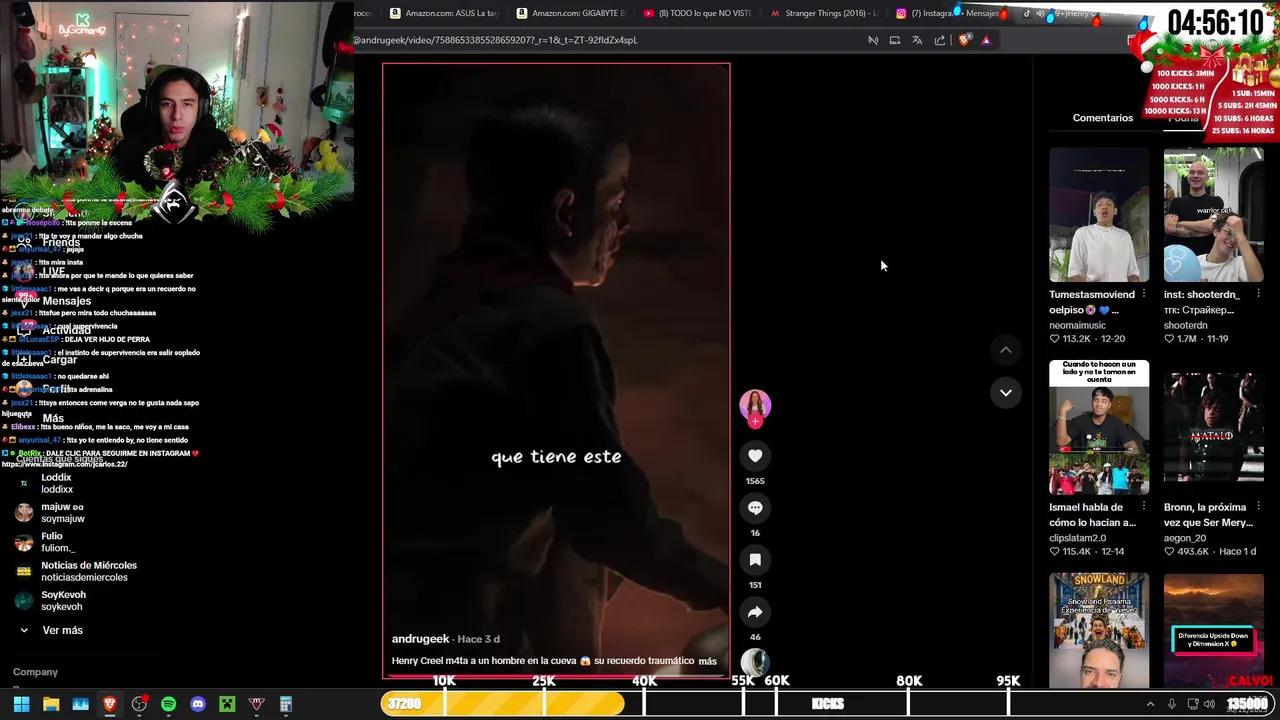Open Discord from the taskbar
This screenshot has width=1280, height=720.
(x=198, y=704)
